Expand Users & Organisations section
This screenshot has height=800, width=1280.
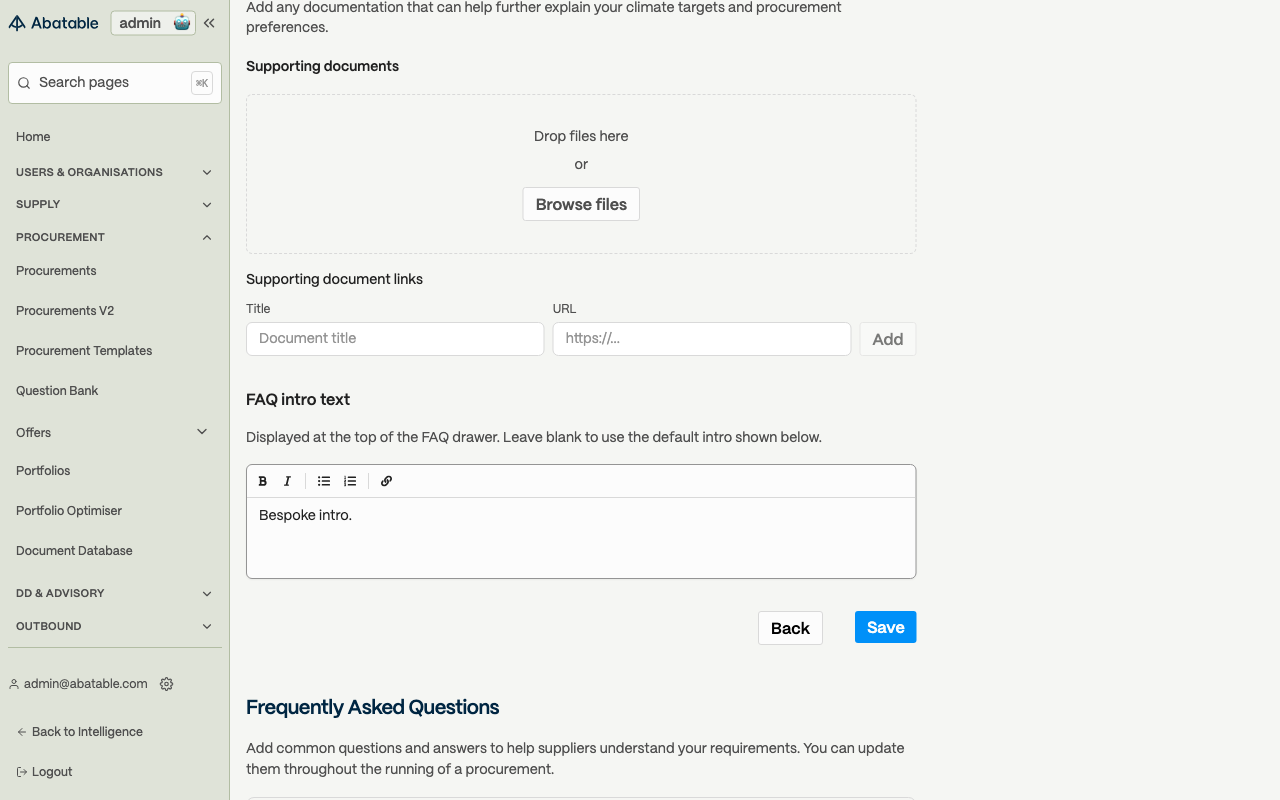[x=115, y=172]
